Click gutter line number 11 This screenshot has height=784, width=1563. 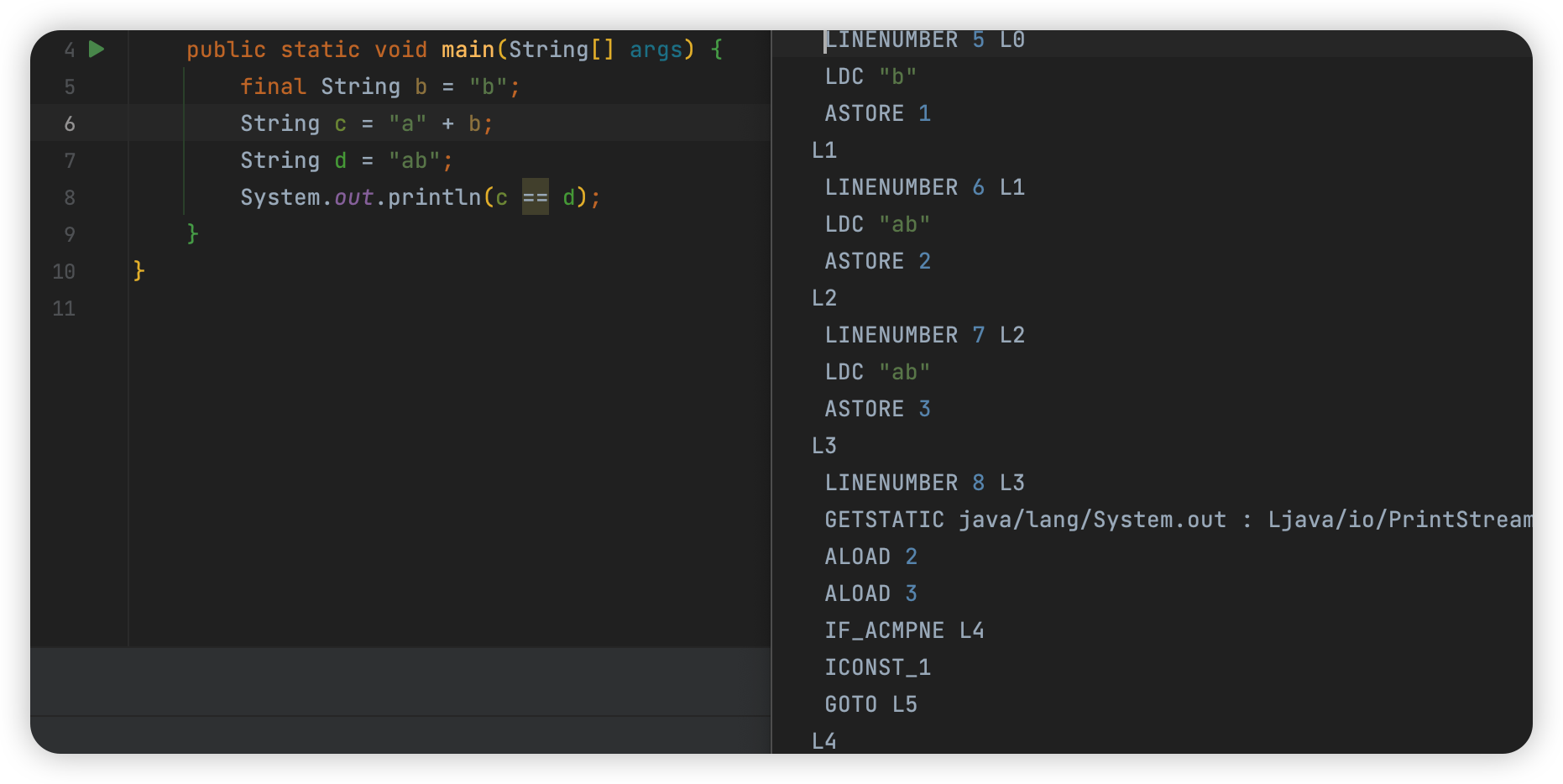(64, 309)
